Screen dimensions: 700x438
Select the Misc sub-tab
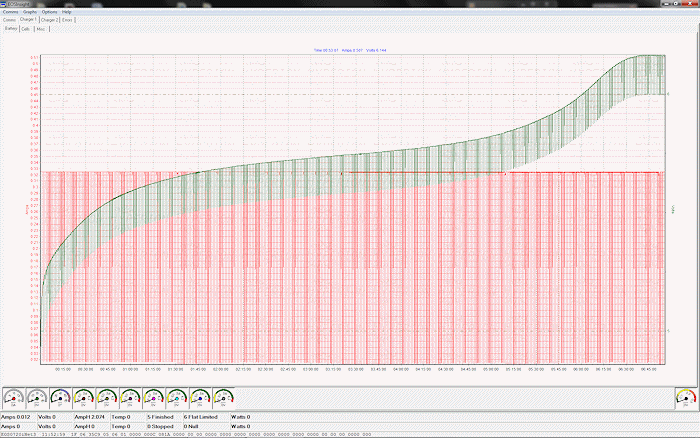click(x=41, y=29)
